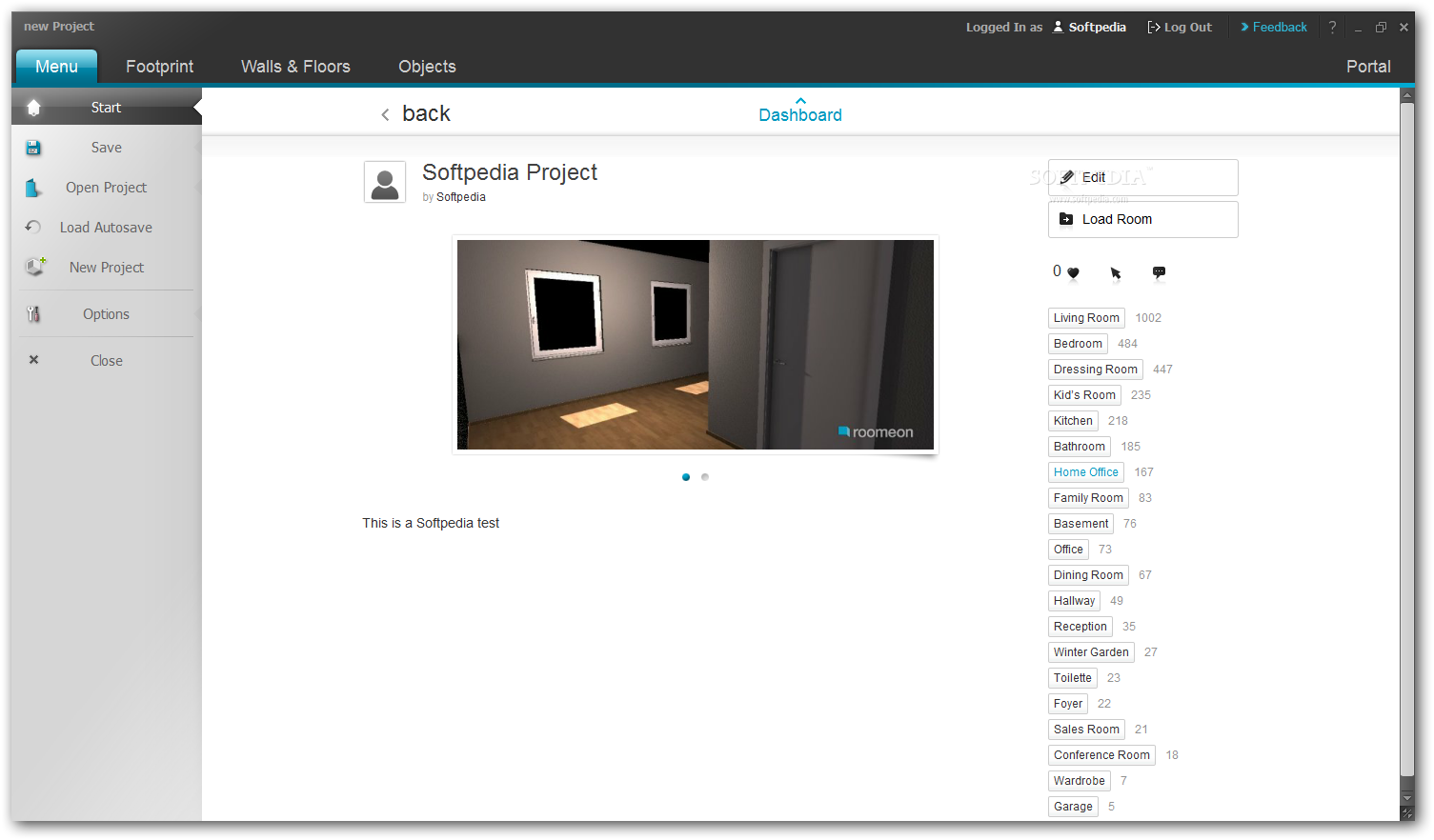1434x840 pixels.
Task: Click the Toilette tag
Action: [1073, 678]
